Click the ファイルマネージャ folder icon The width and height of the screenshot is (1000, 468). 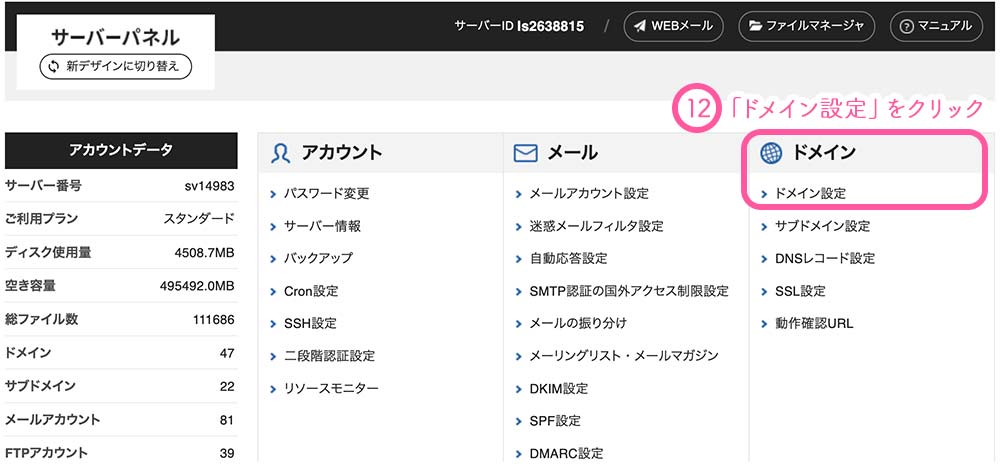coord(753,26)
